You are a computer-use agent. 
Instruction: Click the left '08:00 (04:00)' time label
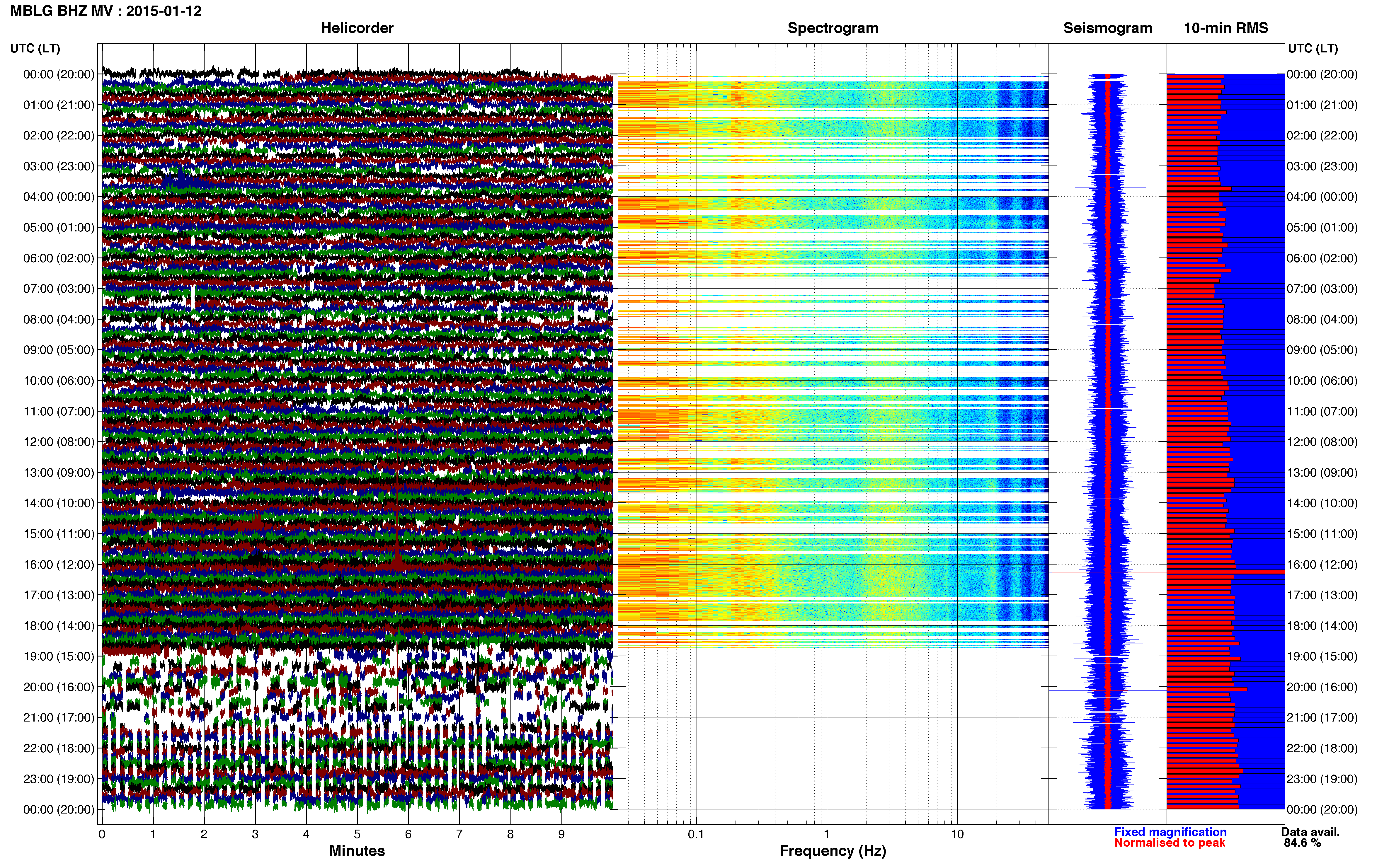pos(59,319)
